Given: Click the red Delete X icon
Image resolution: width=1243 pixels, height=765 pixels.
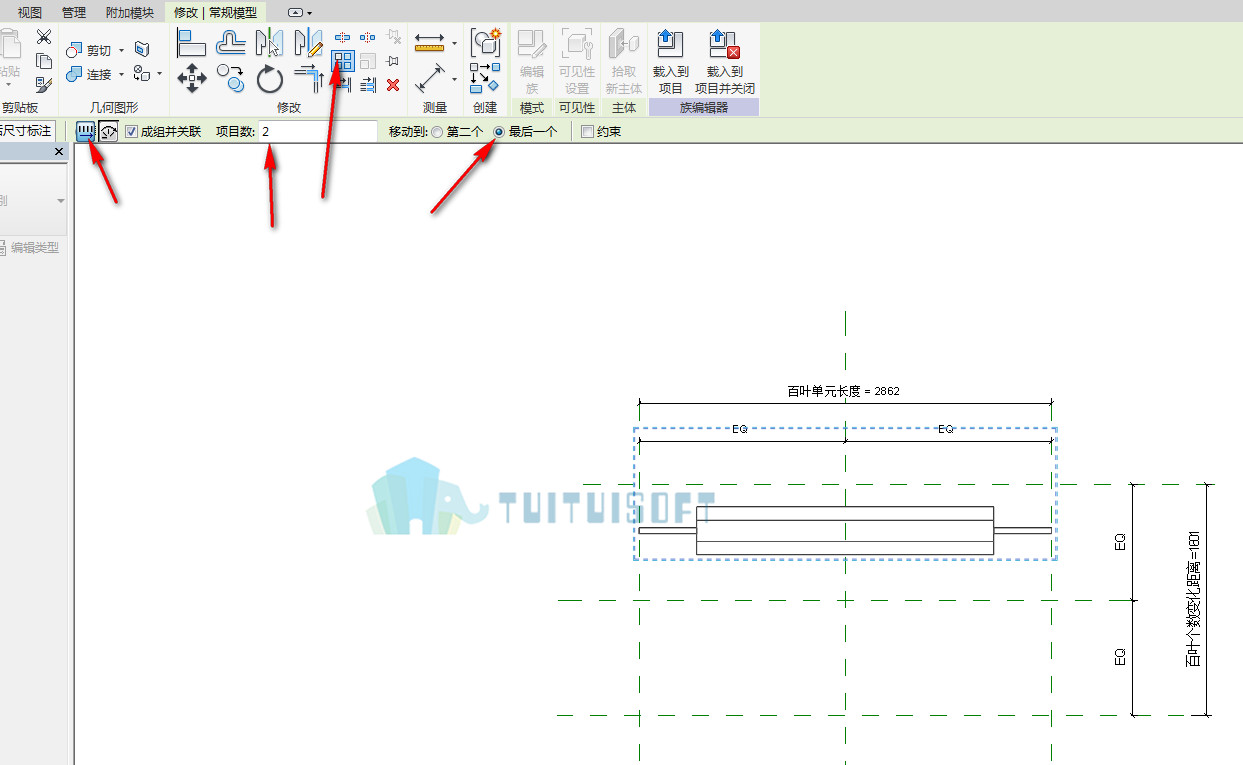Looking at the screenshot, I should point(393,85).
